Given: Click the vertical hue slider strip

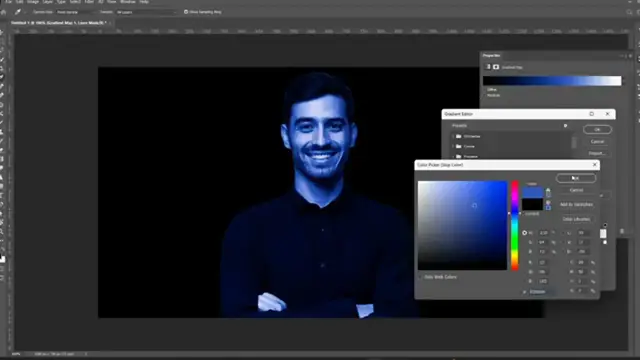Looking at the screenshot, I should coord(515,225).
